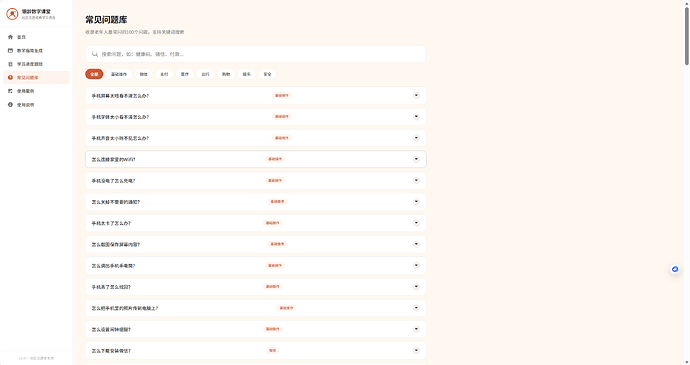Screen dimensions: 690x365
Task: Click question text 手机声音太小听不见怎么办
Action: (120, 138)
